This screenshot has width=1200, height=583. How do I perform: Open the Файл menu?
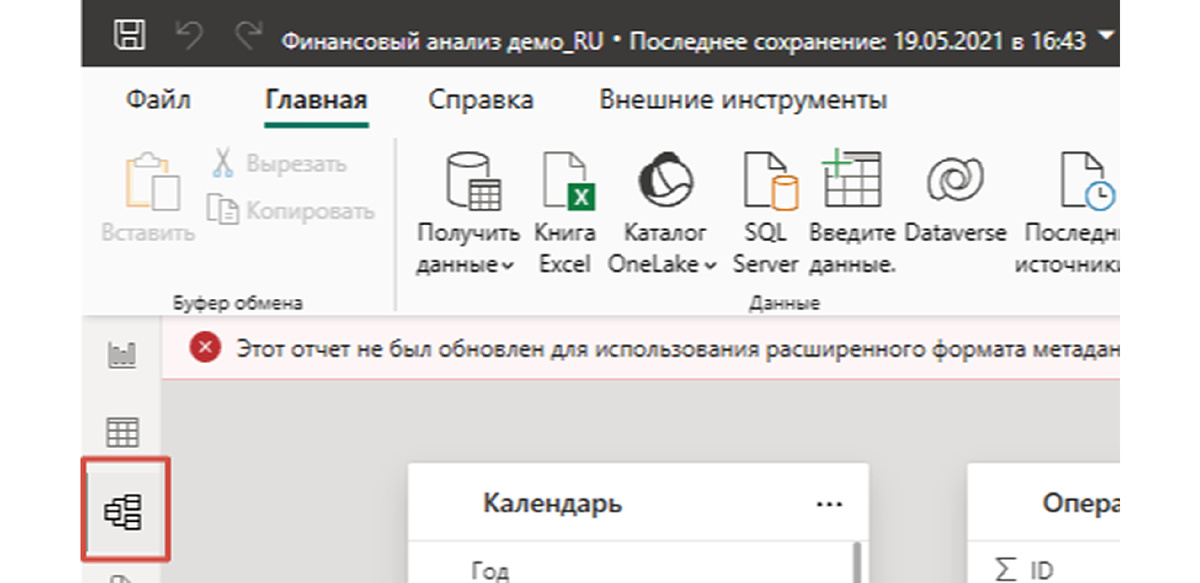(x=158, y=100)
